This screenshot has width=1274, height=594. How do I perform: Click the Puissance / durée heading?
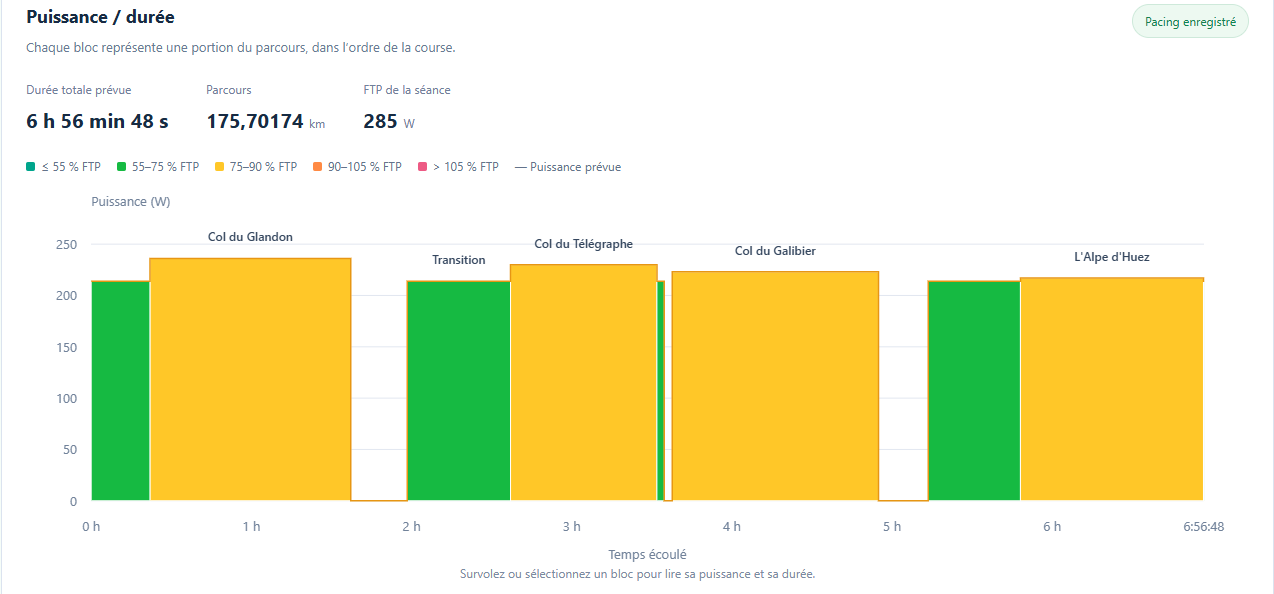(100, 17)
